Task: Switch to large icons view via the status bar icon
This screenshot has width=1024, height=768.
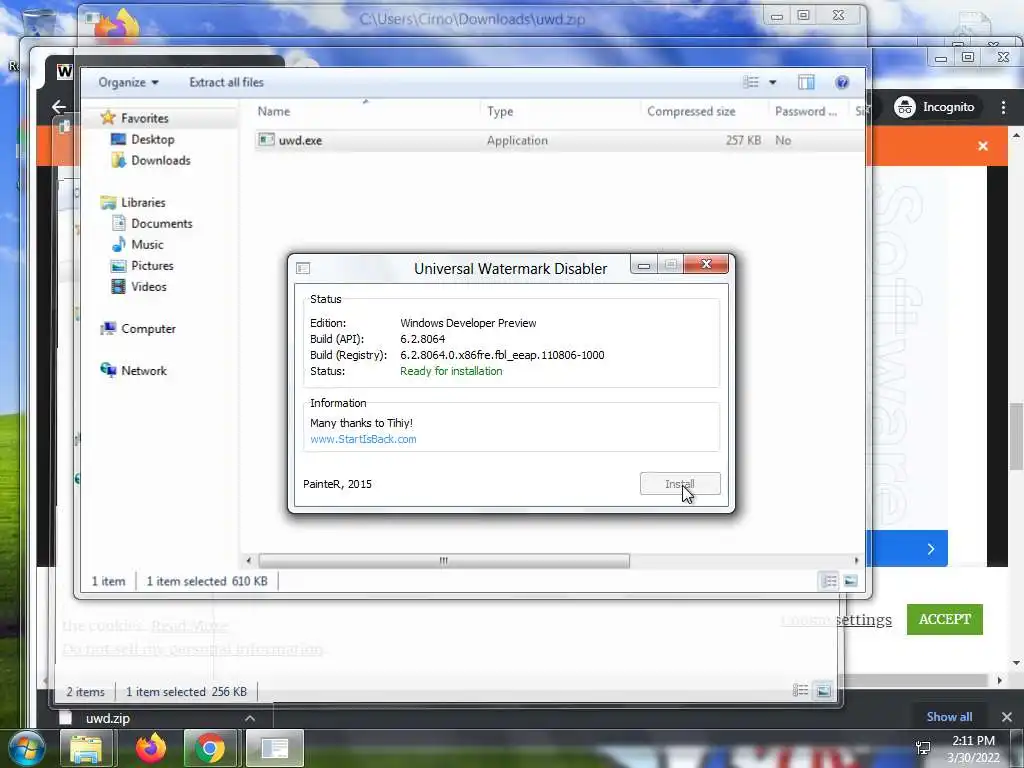Action: tap(850, 581)
